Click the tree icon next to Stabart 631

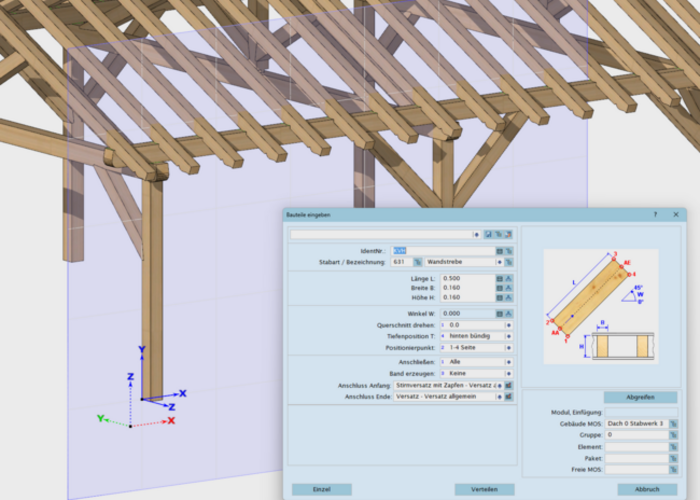pos(417,262)
